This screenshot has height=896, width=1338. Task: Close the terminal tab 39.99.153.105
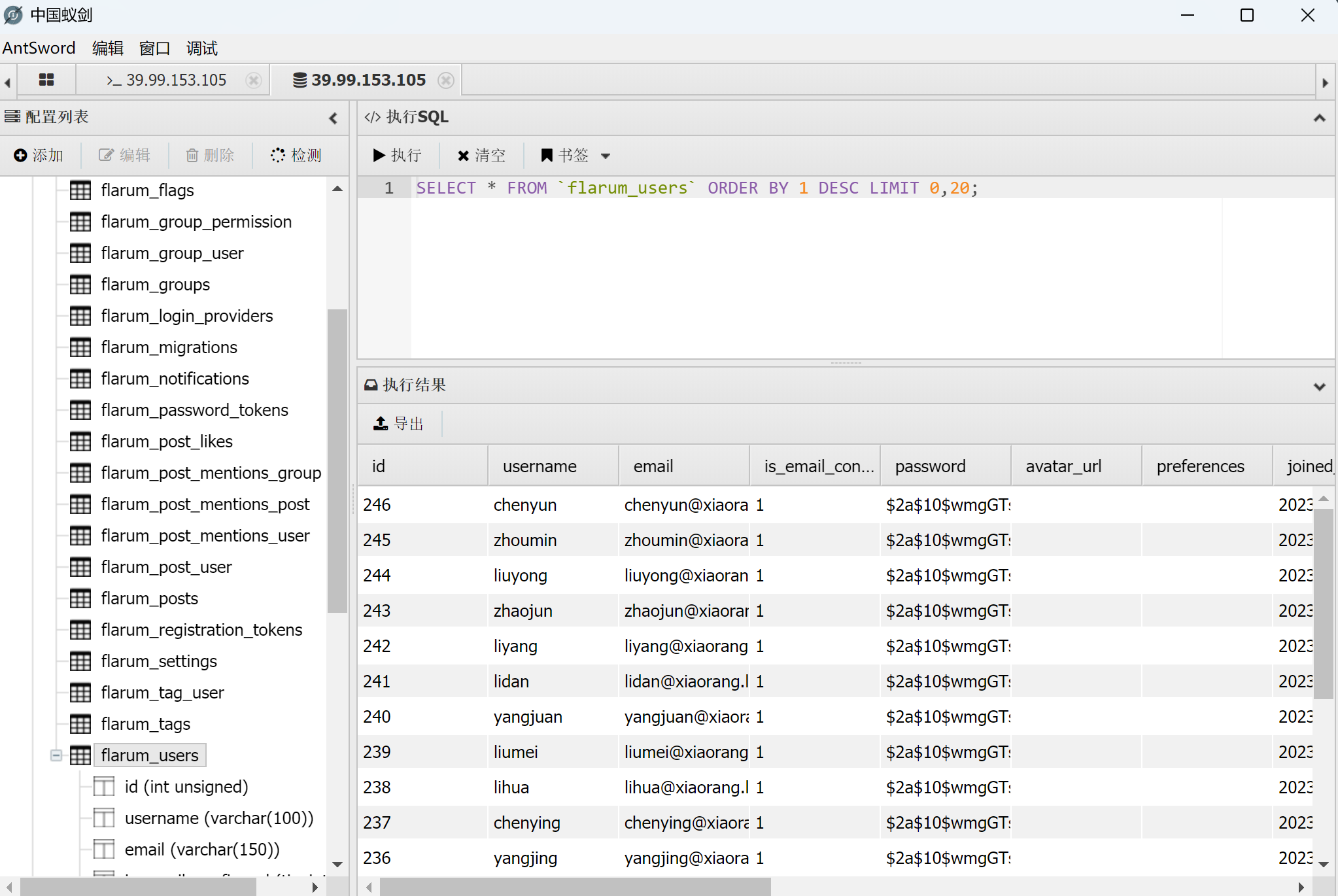(x=254, y=80)
